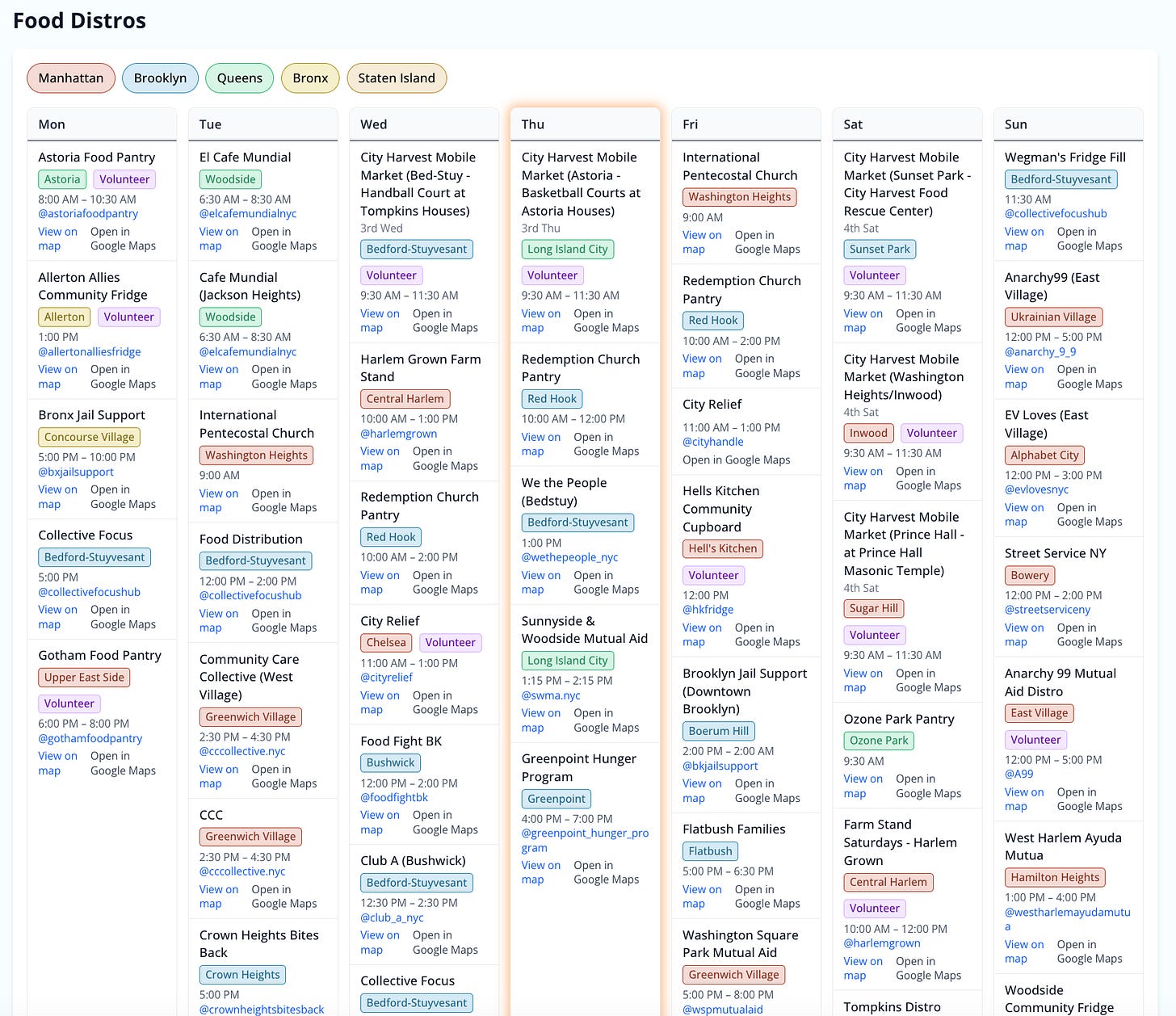This screenshot has height=1016, width=1176.
Task: Toggle the Queens borough filter
Action: click(x=239, y=78)
